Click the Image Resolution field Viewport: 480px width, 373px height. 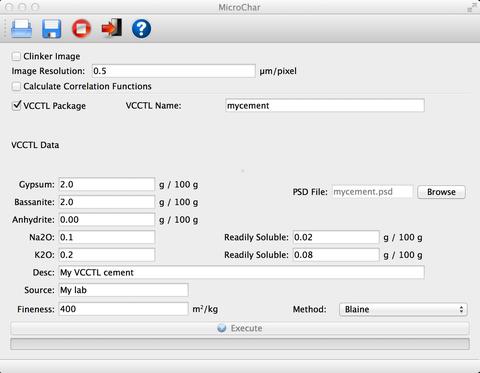[x=173, y=71]
